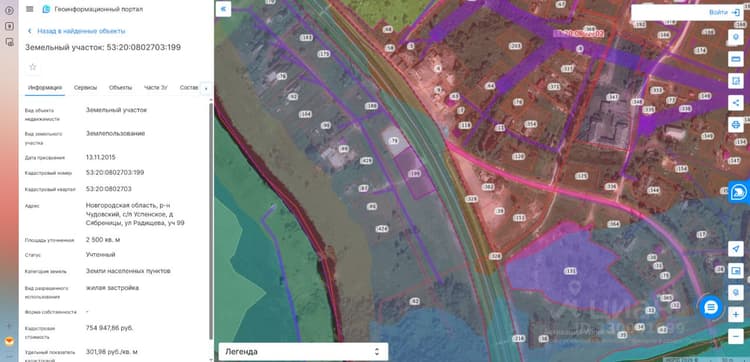750x362 pixels.
Task: Go back via Назад в найденные объекты
Action: pos(77,31)
